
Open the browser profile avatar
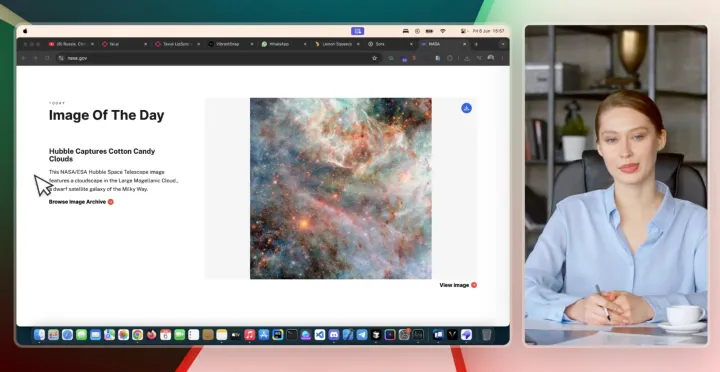click(x=491, y=58)
